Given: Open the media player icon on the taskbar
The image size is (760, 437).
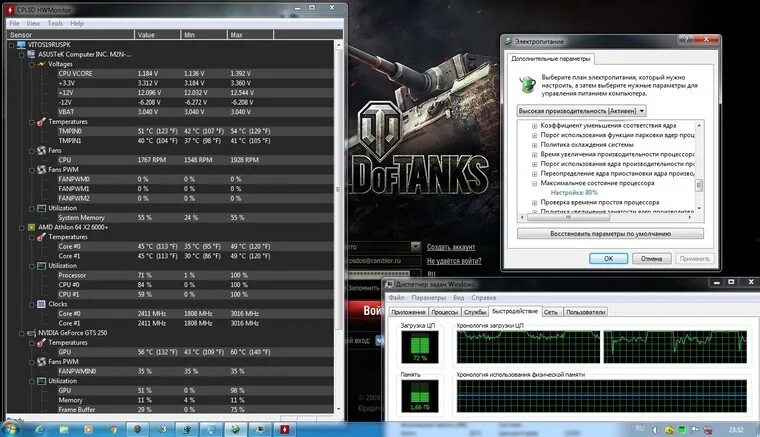Looking at the screenshot, I should (x=88, y=429).
